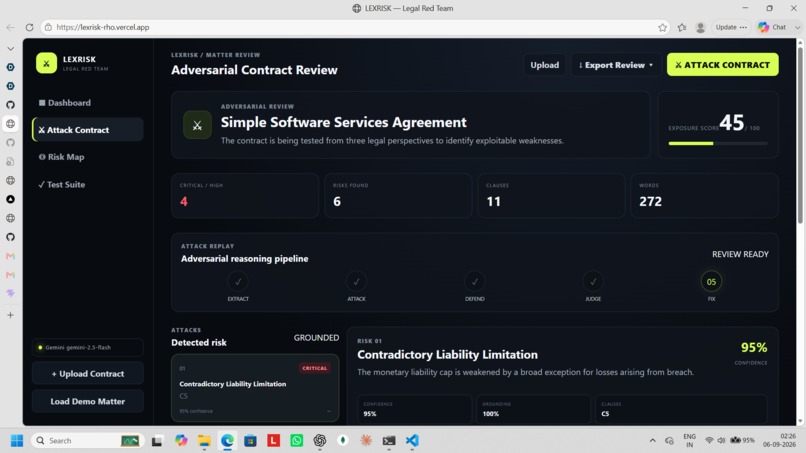Click the Risks Found value 6
This screenshot has height=453, width=806.
337,202
